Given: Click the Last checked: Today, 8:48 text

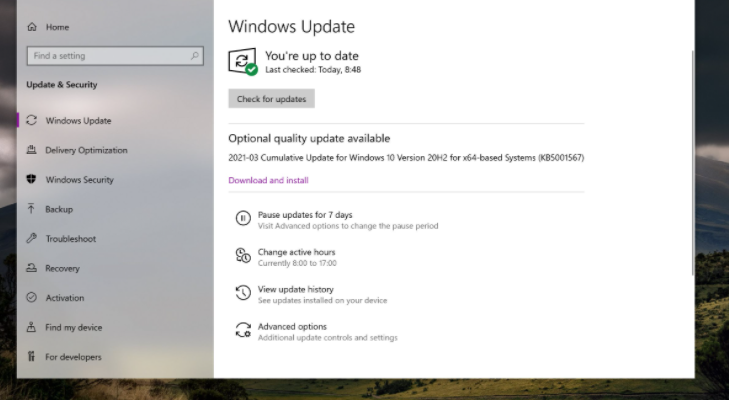Looking at the screenshot, I should pyautogui.click(x=313, y=70).
